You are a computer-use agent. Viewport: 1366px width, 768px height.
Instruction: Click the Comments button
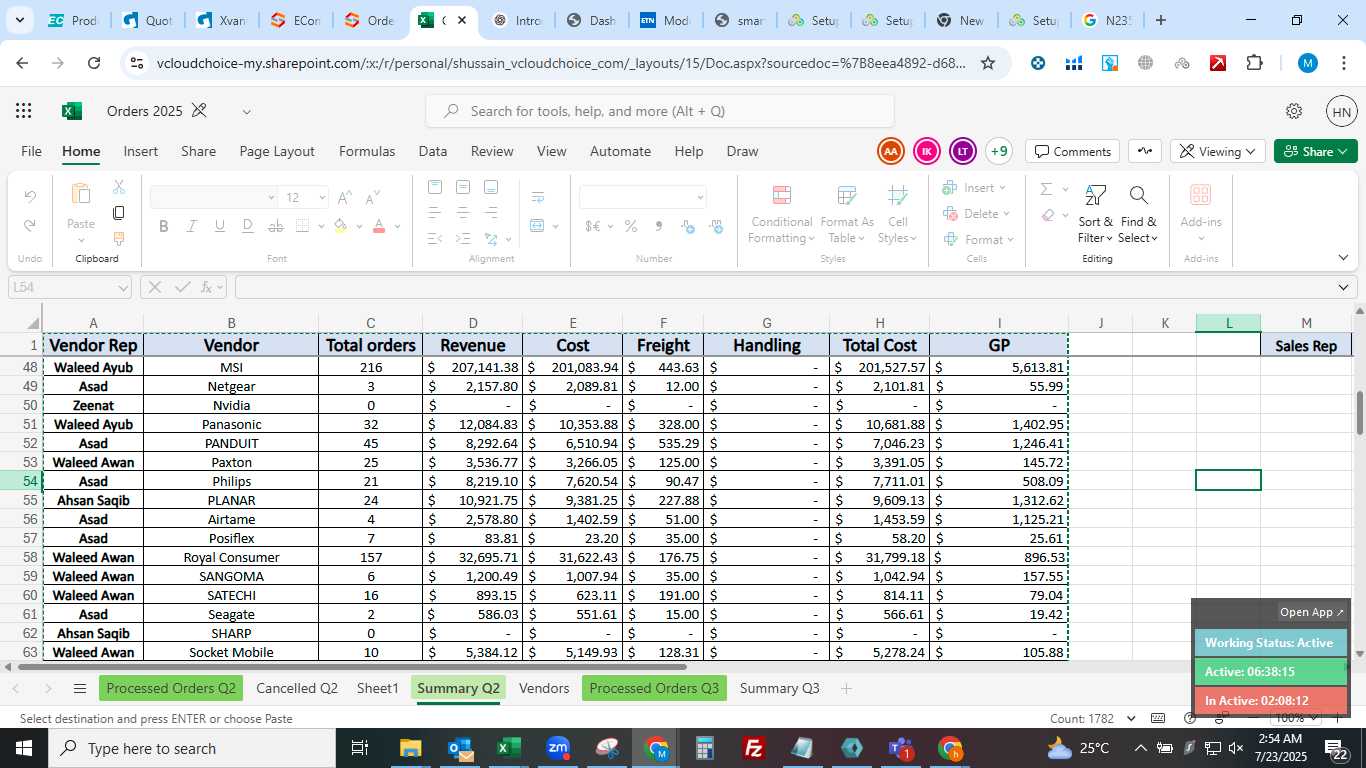point(1072,151)
